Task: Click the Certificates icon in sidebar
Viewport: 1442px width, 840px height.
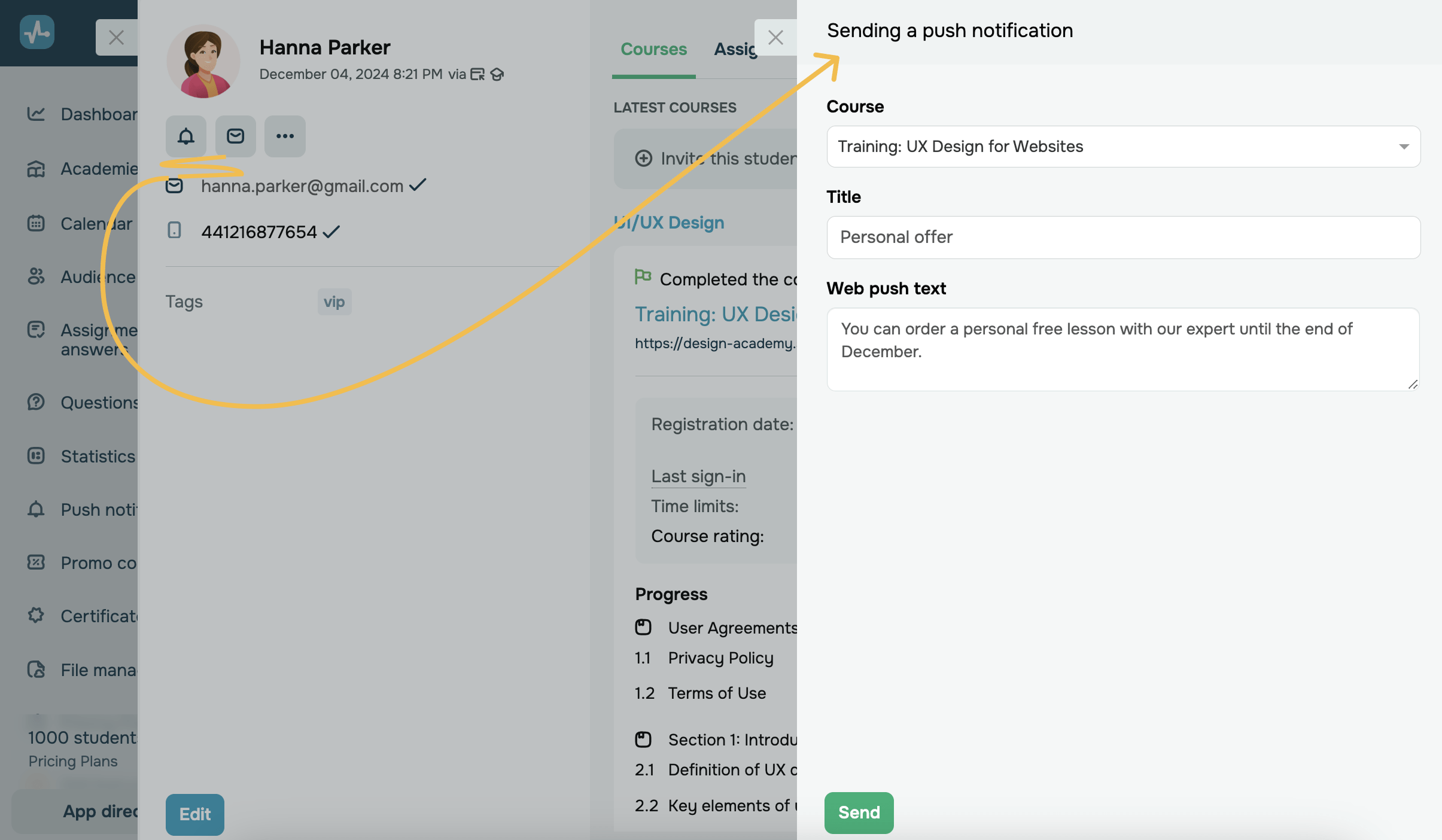Action: click(x=36, y=616)
